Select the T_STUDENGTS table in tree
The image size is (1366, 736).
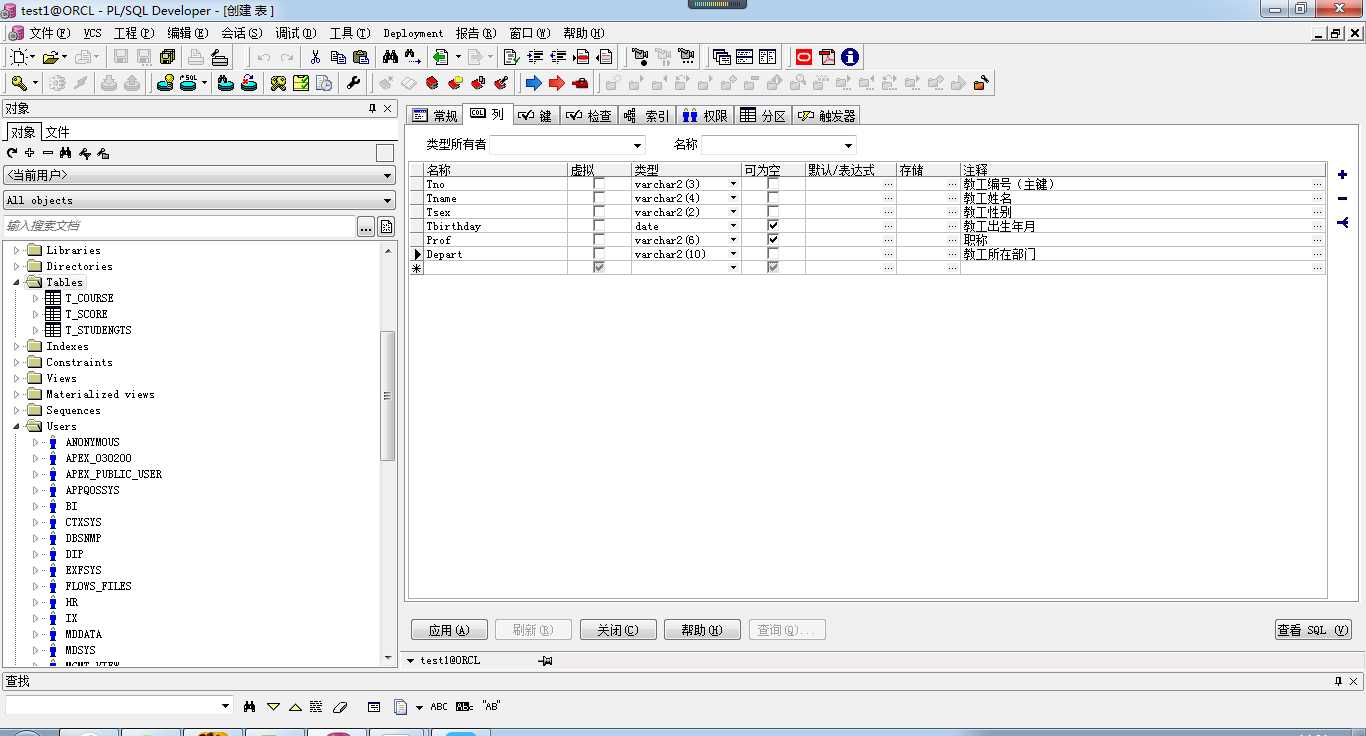(98, 330)
